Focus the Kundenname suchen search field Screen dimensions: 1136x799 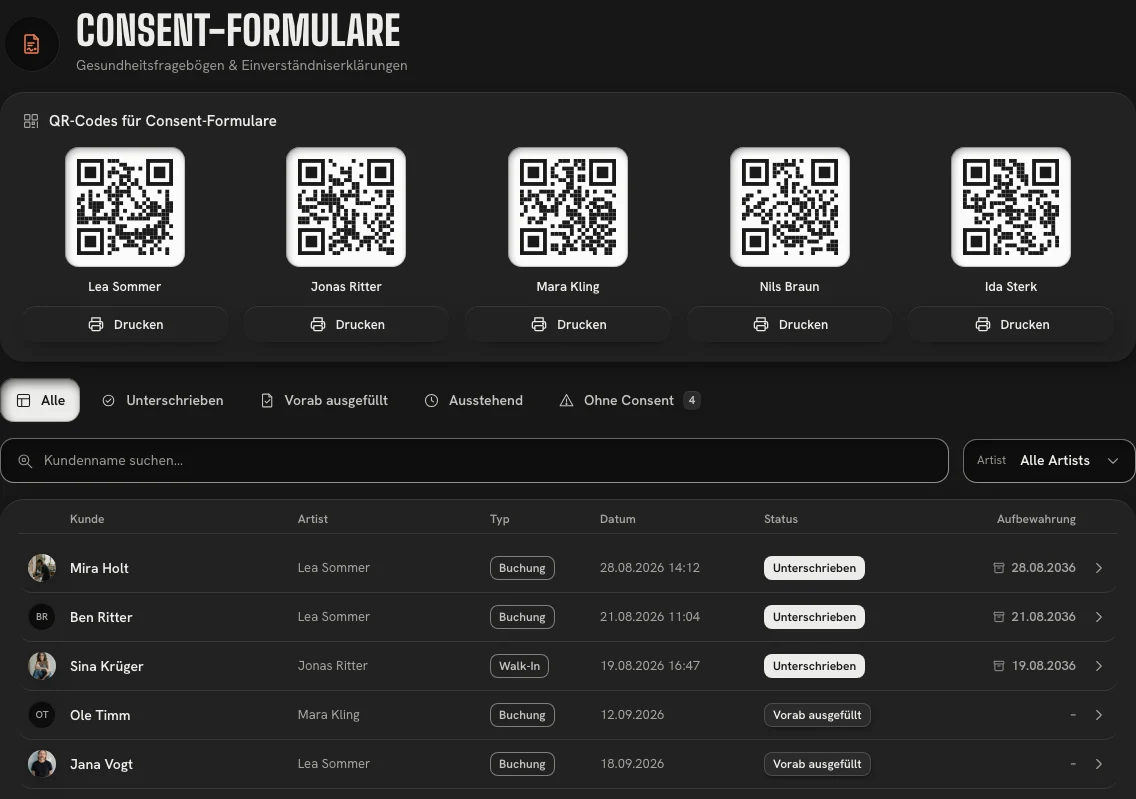[475, 461]
